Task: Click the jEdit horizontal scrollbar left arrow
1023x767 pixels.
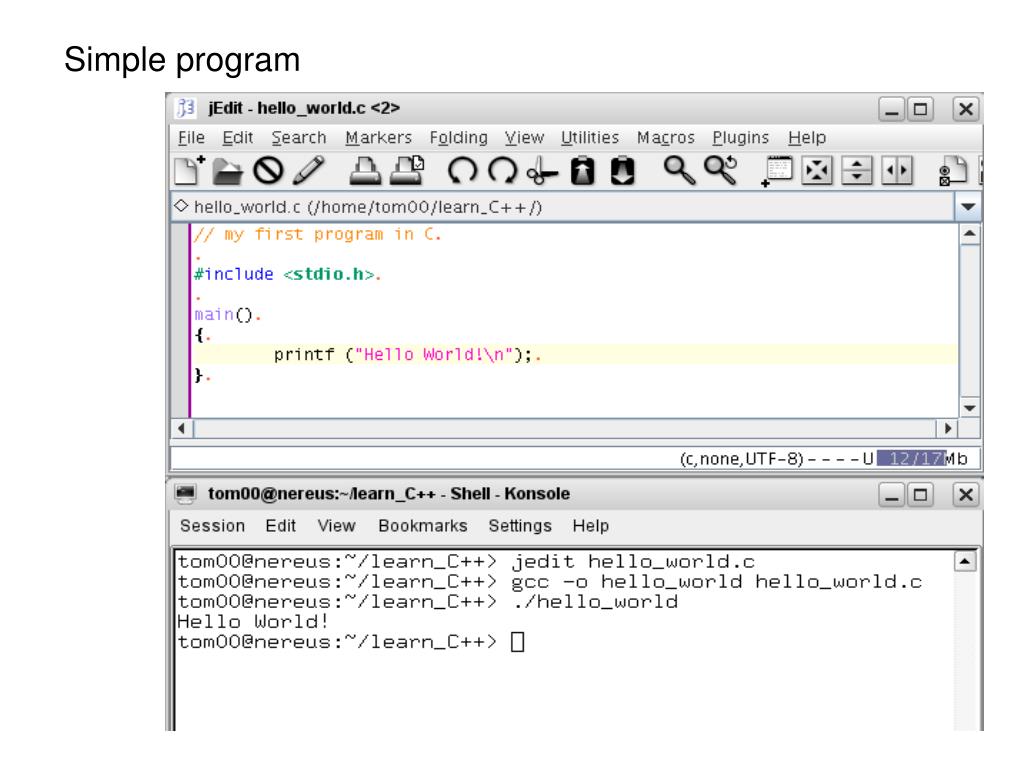Action: pos(182,429)
